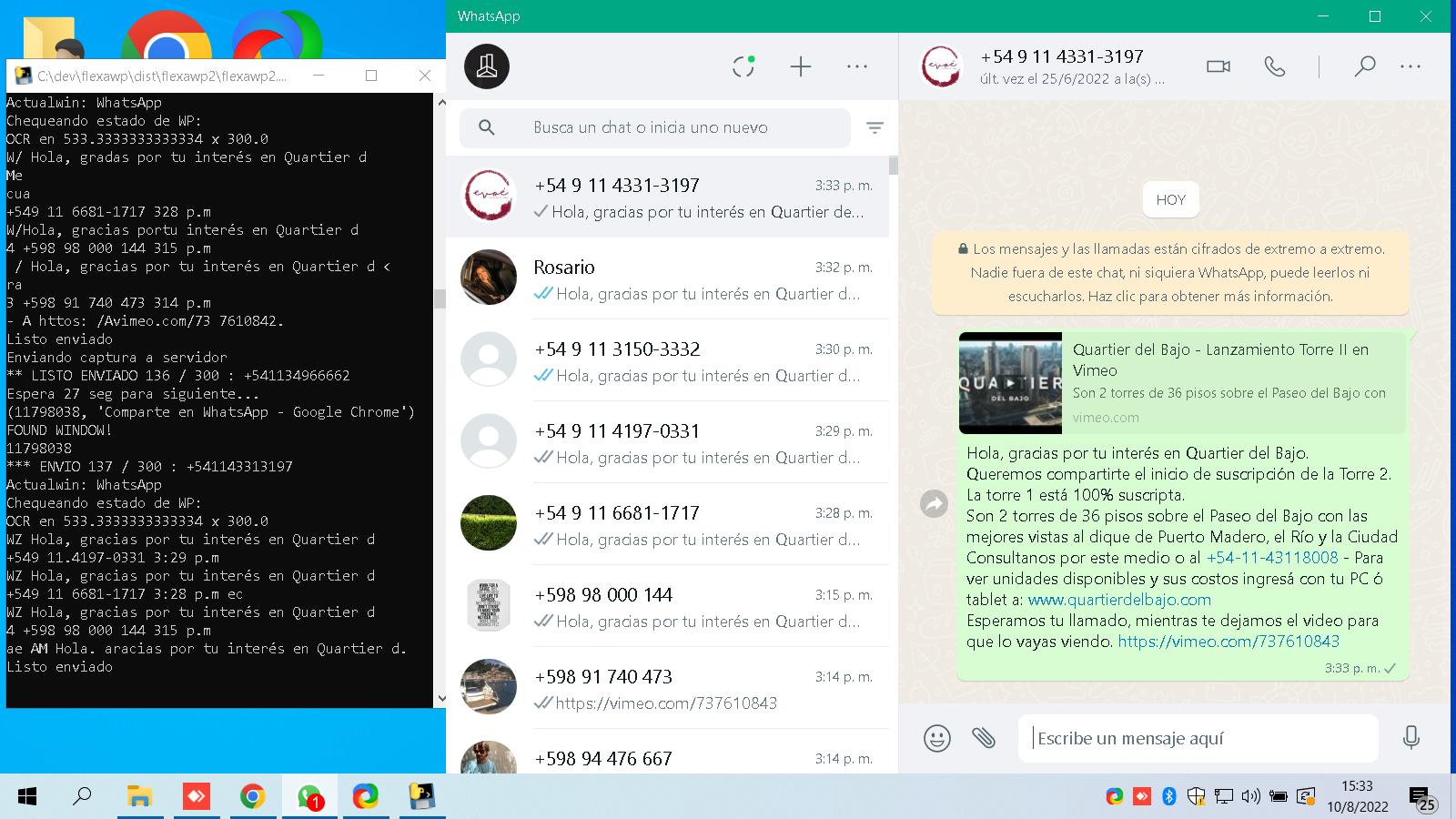1456x819 pixels.
Task: Click the chat list scrollbar thumb
Action: tap(894, 166)
